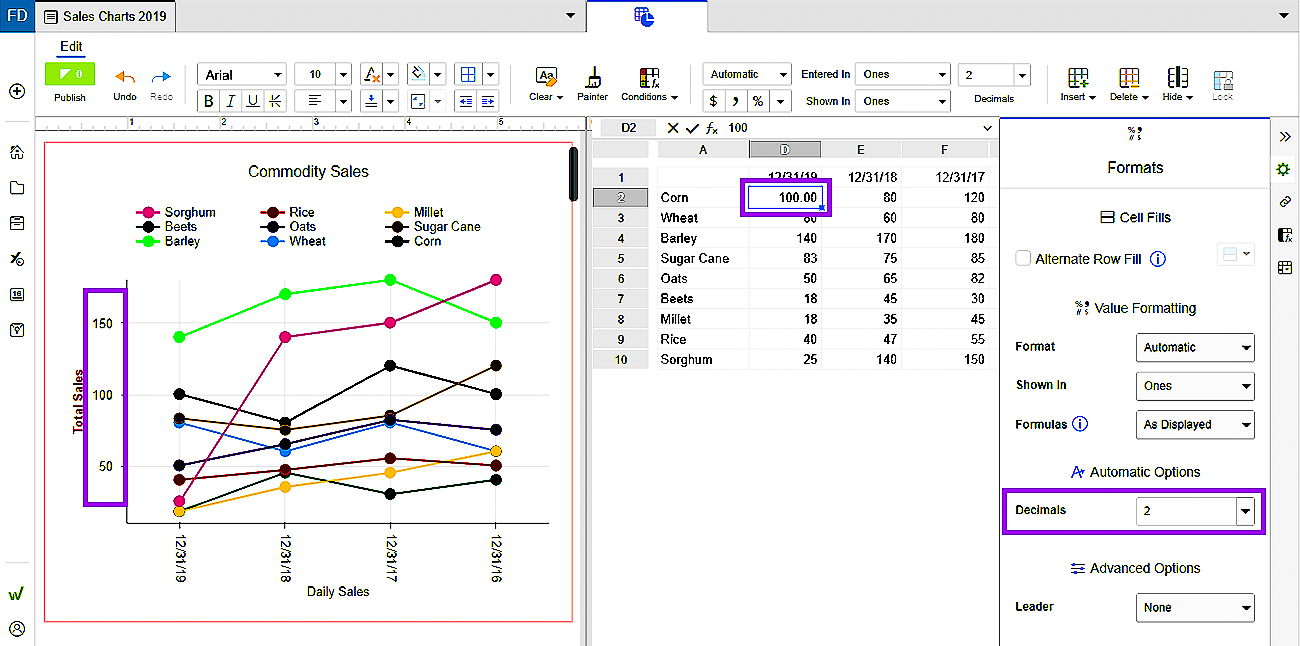This screenshot has height=646, width=1300.
Task: Click the green Publish button
Action: coord(69,75)
